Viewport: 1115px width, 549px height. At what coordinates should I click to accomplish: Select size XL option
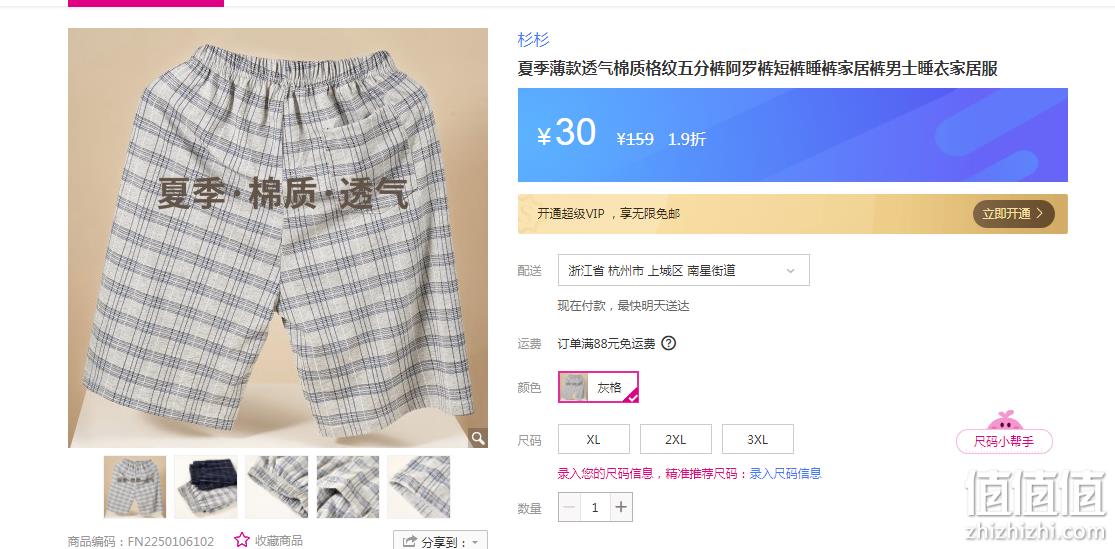coord(594,439)
